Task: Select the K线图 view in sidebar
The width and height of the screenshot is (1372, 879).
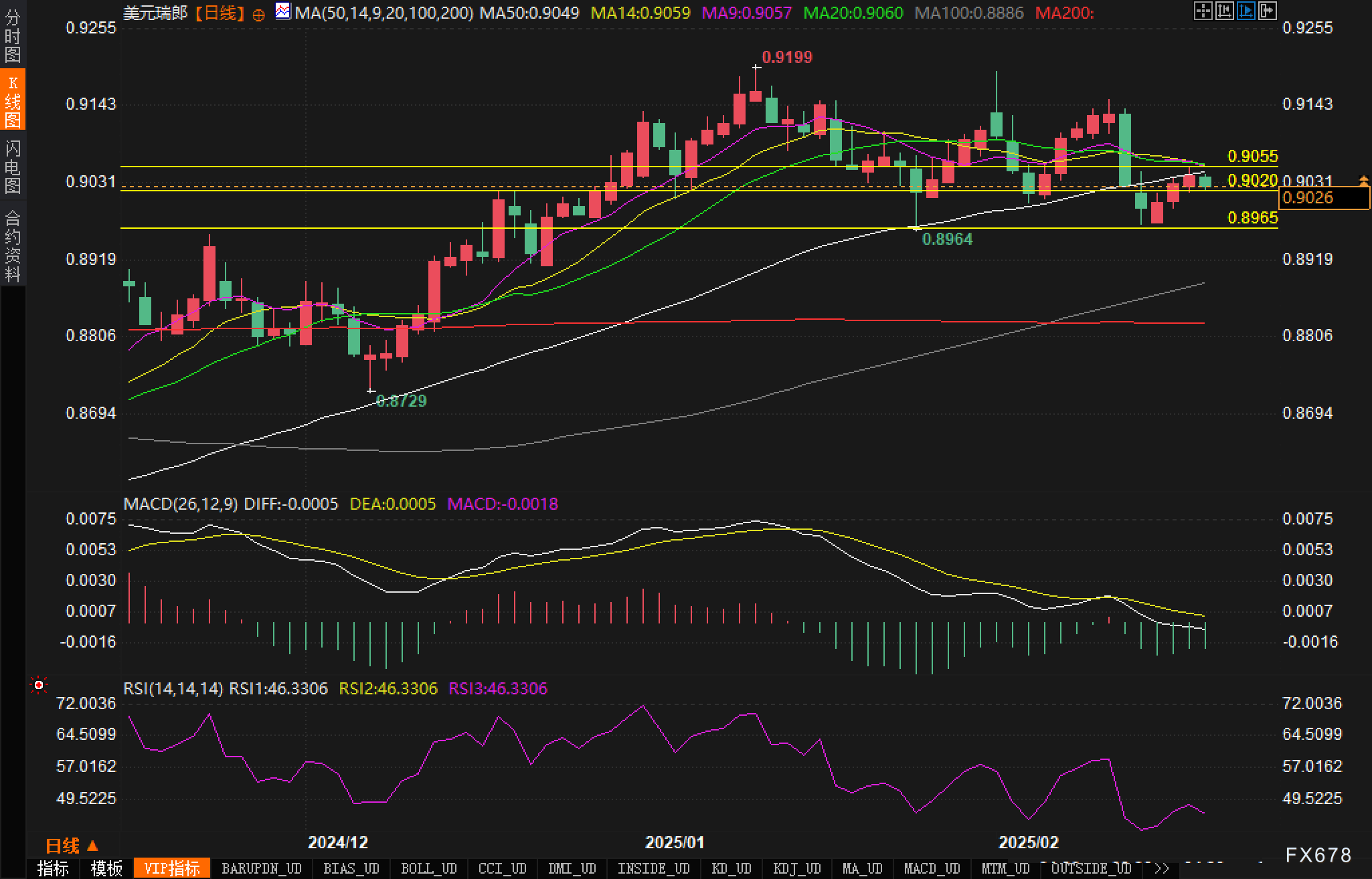Action: point(13,100)
